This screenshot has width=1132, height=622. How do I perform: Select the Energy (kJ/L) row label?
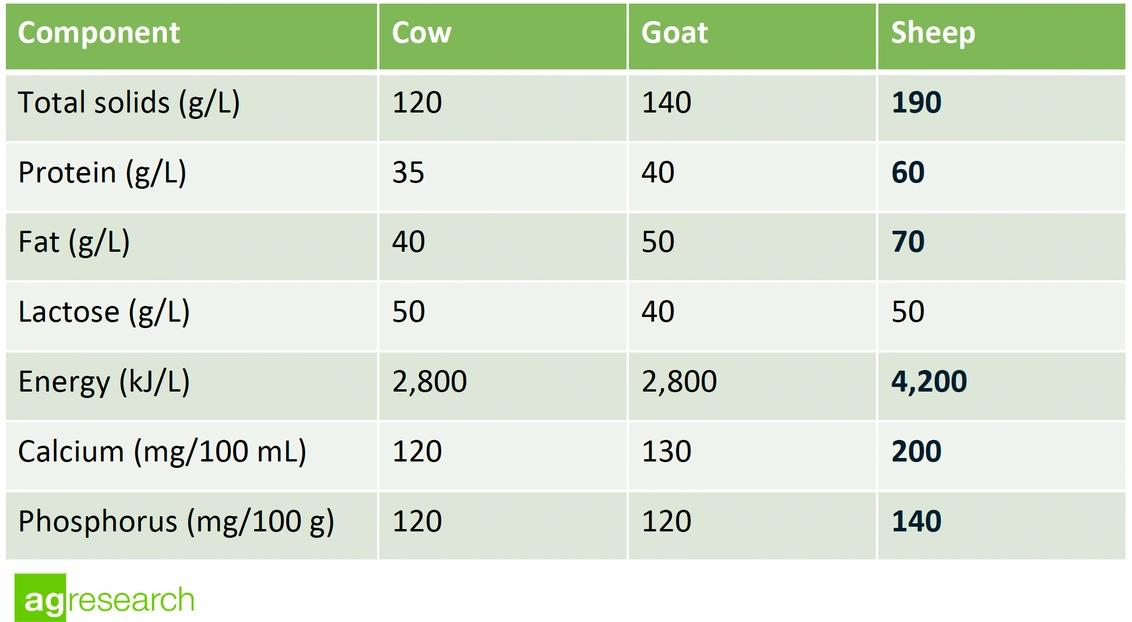click(105, 382)
